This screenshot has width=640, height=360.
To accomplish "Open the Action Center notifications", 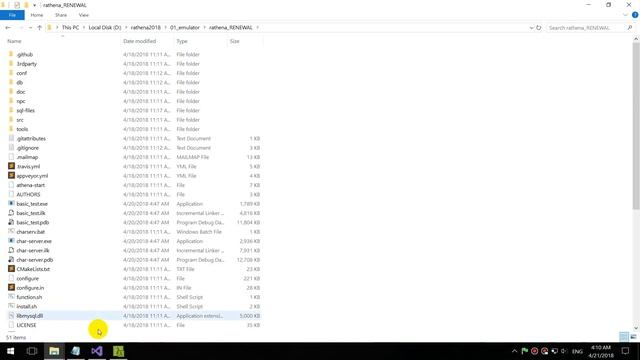I will point(625,351).
